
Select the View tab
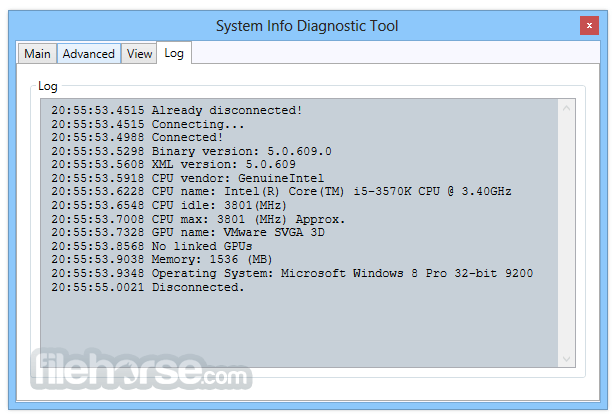coord(139,53)
